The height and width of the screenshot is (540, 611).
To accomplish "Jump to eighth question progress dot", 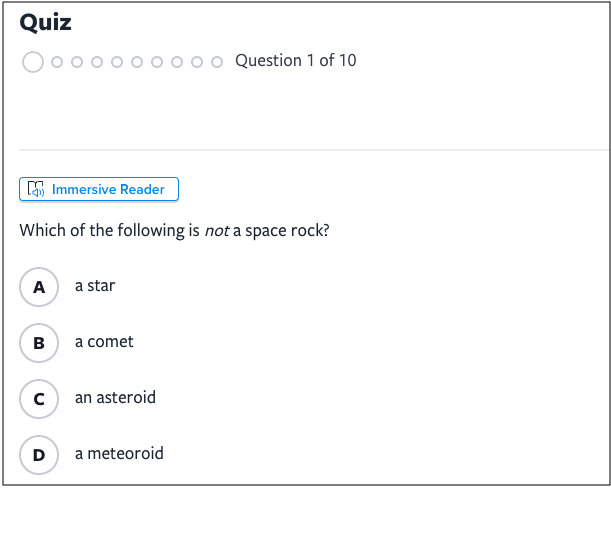I will (x=177, y=62).
